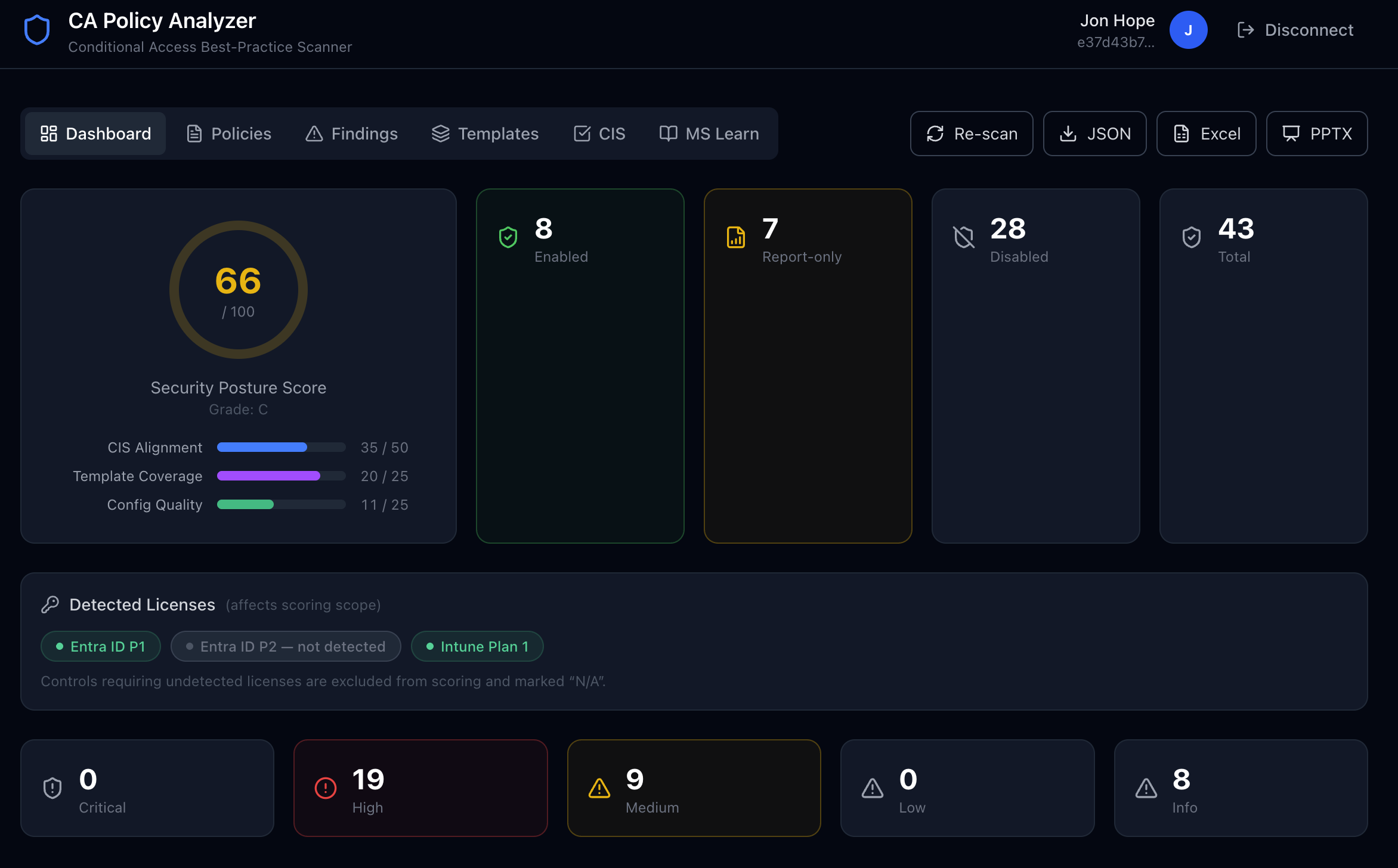The width and height of the screenshot is (1398, 868).
Task: Click the Disabled card crossed shield icon
Action: (x=964, y=237)
